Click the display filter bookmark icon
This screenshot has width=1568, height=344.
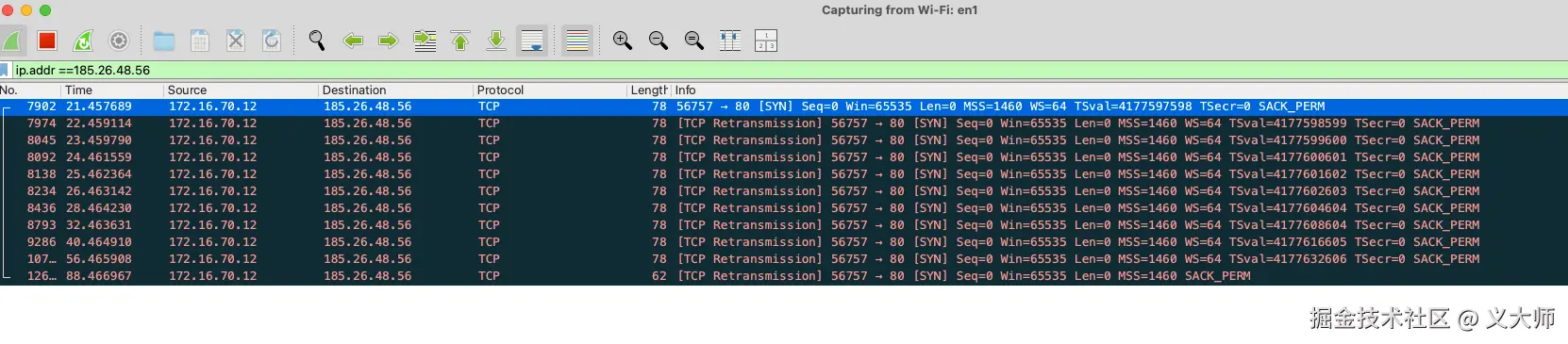(5, 70)
